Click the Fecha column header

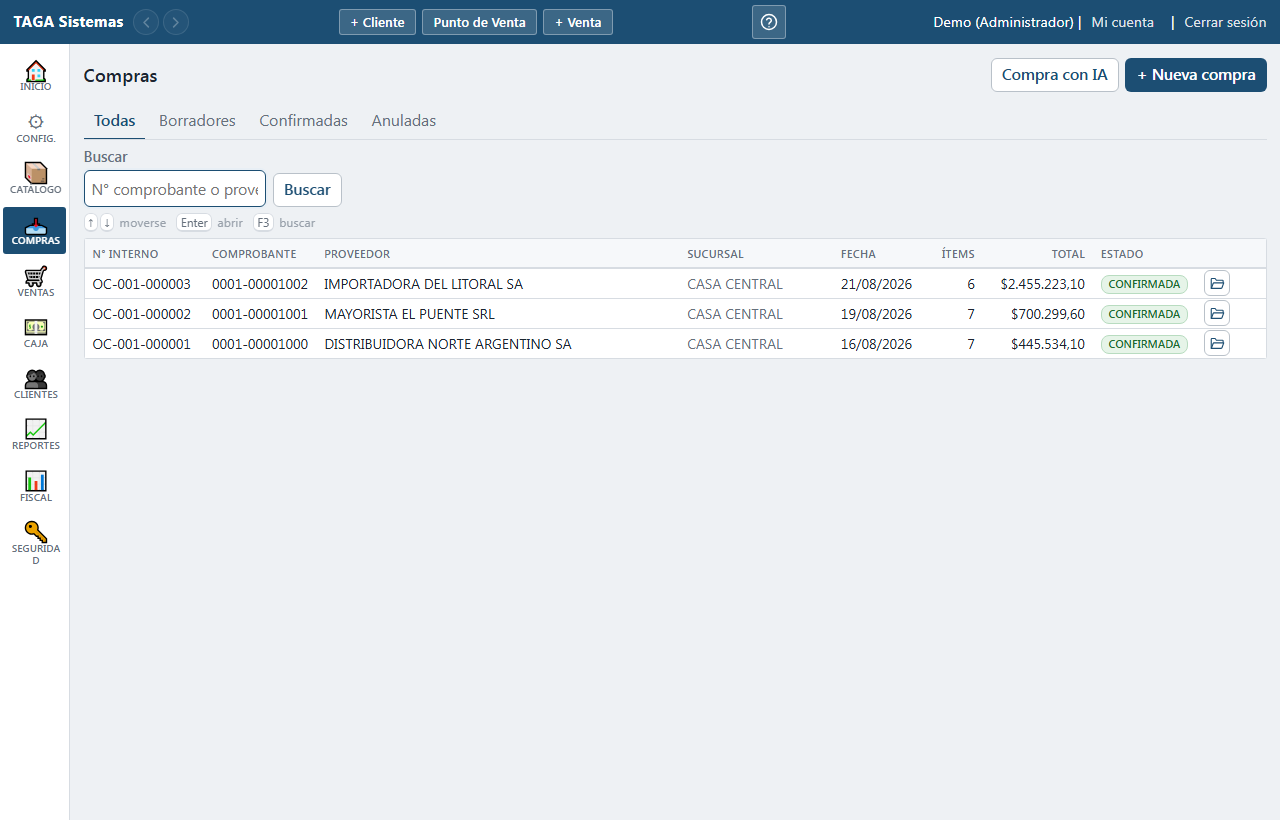858,254
